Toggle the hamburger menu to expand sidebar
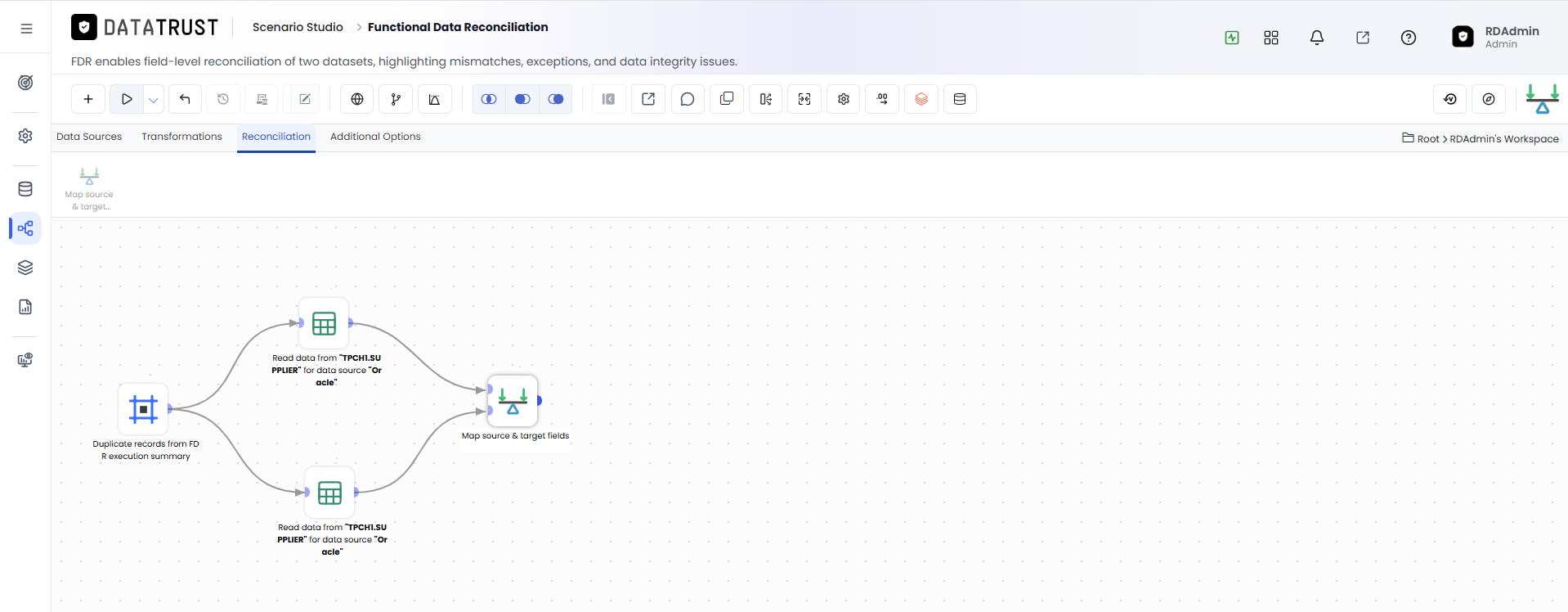This screenshot has height=612, width=1568. 26,29
